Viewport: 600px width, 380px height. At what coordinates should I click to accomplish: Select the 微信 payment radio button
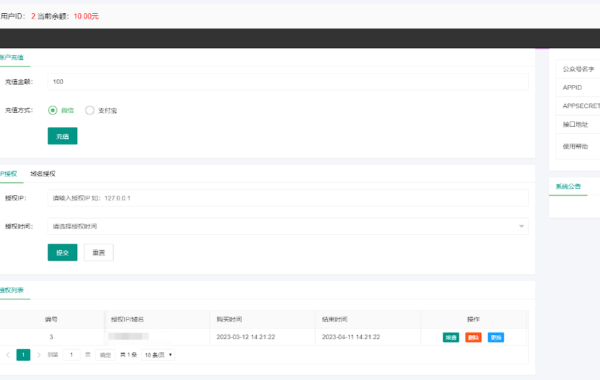[x=53, y=110]
